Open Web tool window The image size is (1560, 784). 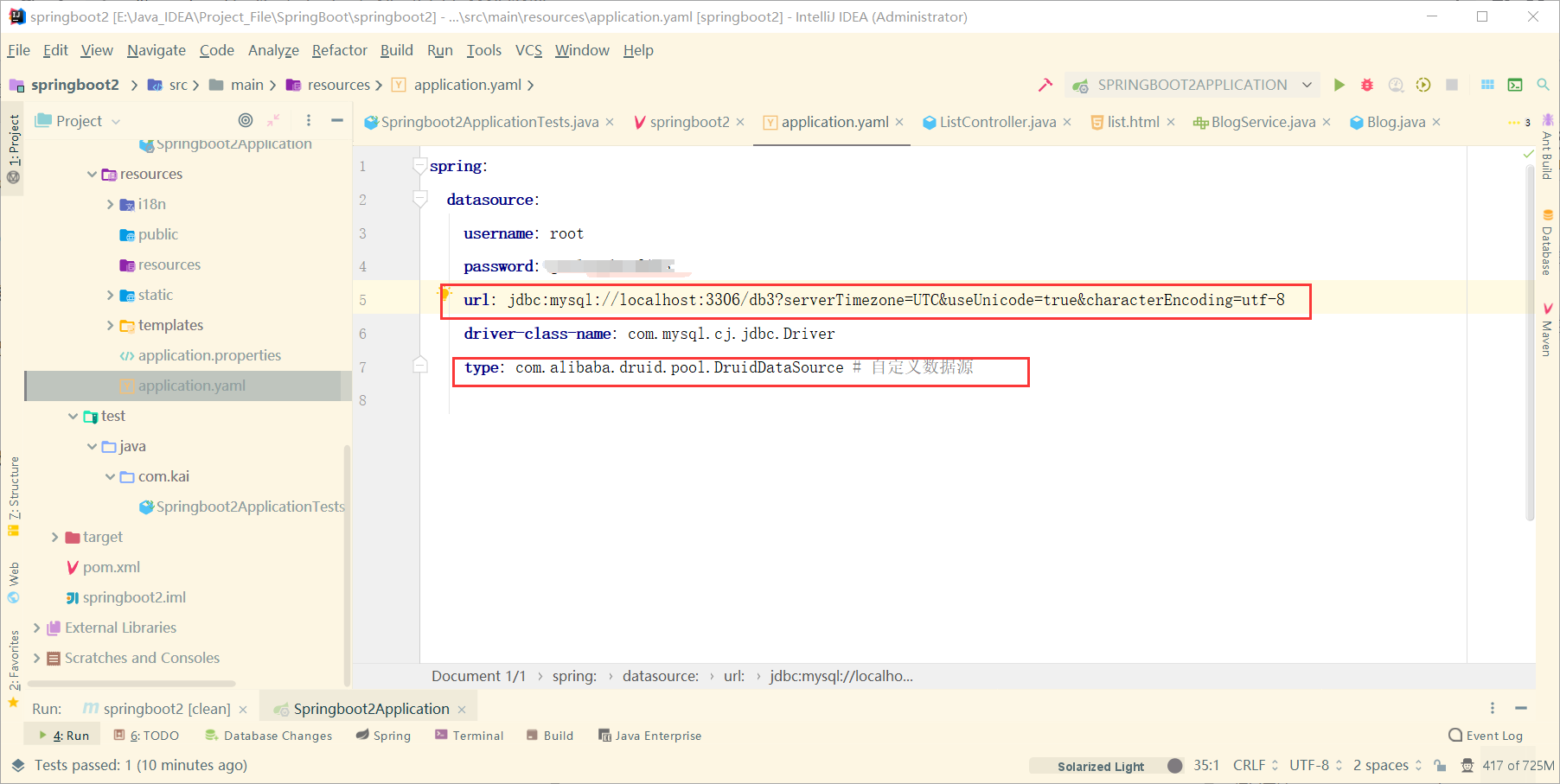point(14,583)
